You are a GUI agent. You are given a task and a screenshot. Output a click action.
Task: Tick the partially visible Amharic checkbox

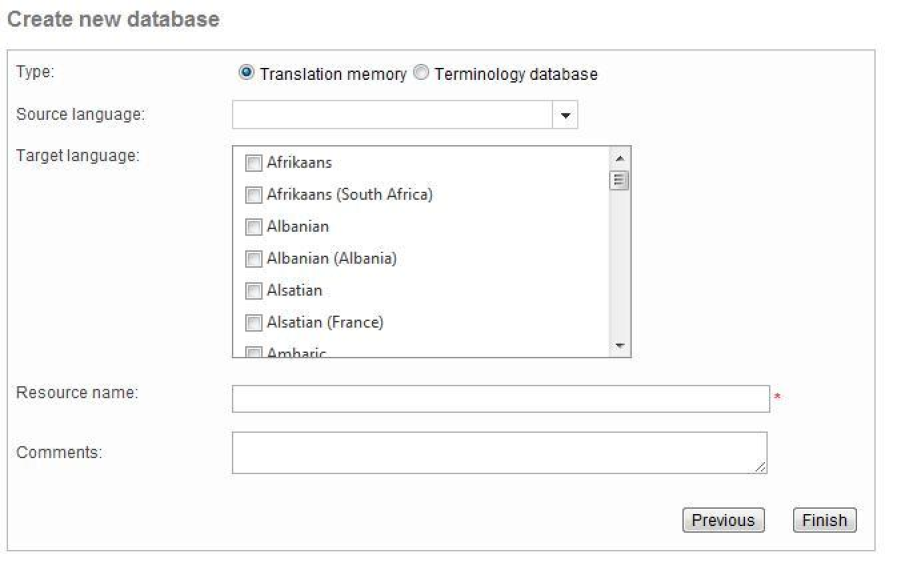(253, 352)
